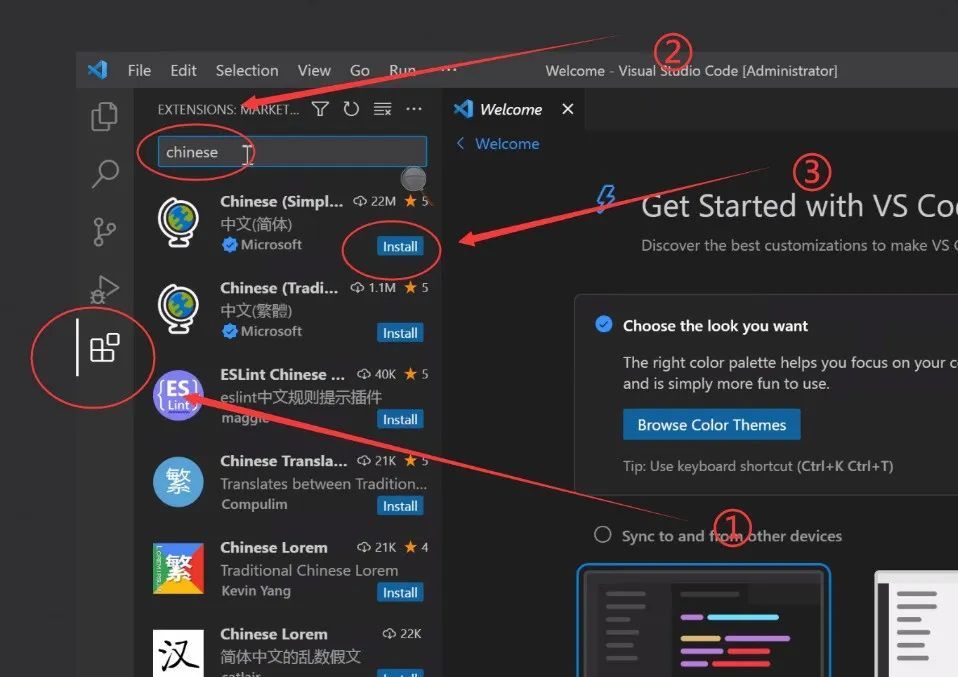958x677 pixels.
Task: Click the Kevin Yang publisher name
Action: (256, 591)
